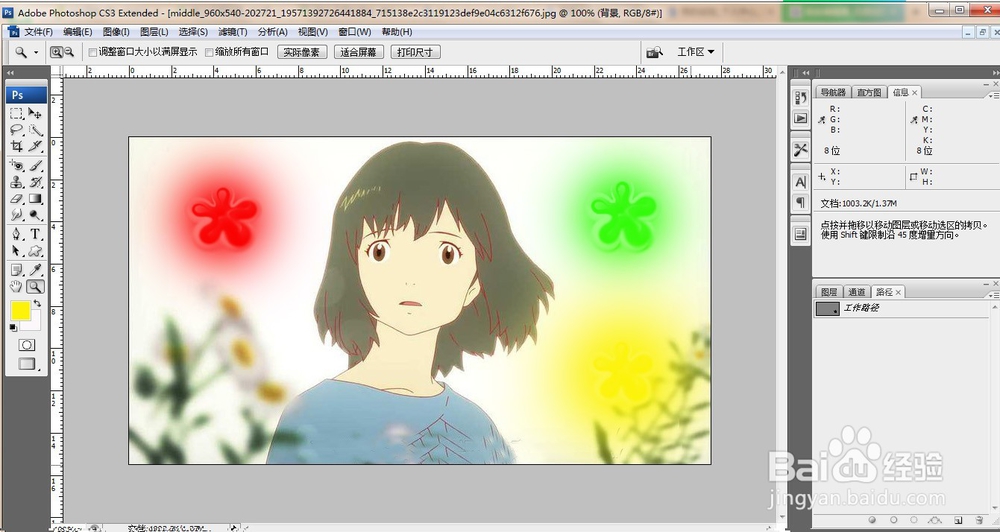Select the Dodge tool
Screen dimensions: 1000x532
35,215
